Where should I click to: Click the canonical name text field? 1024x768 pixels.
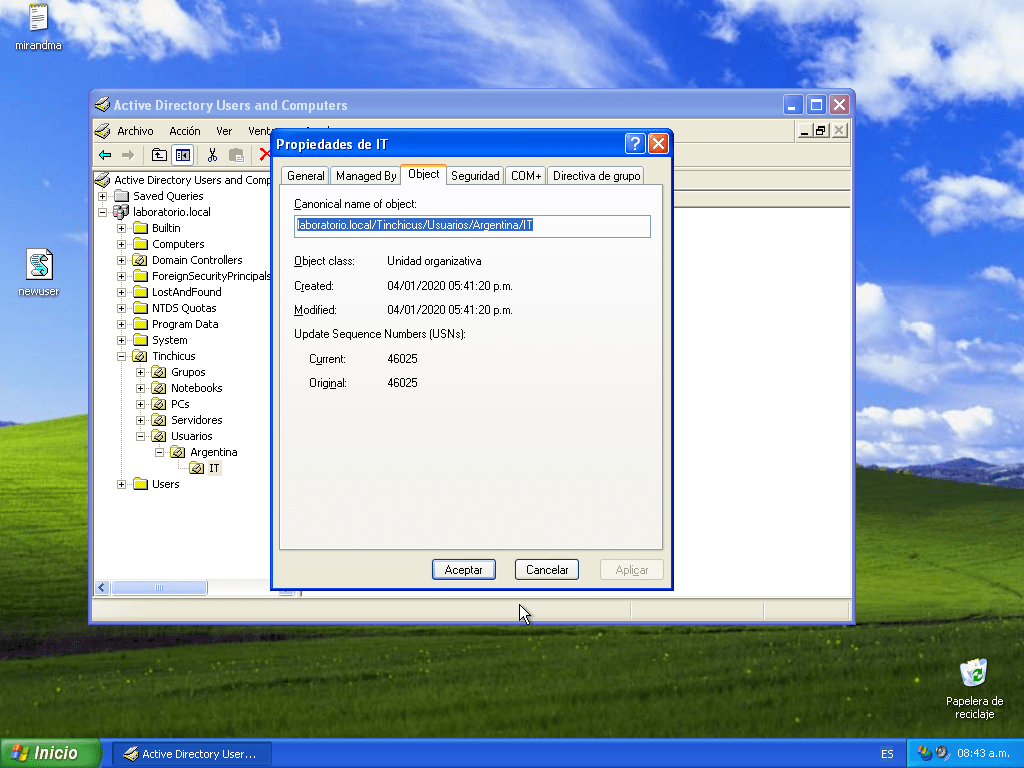(x=472, y=226)
